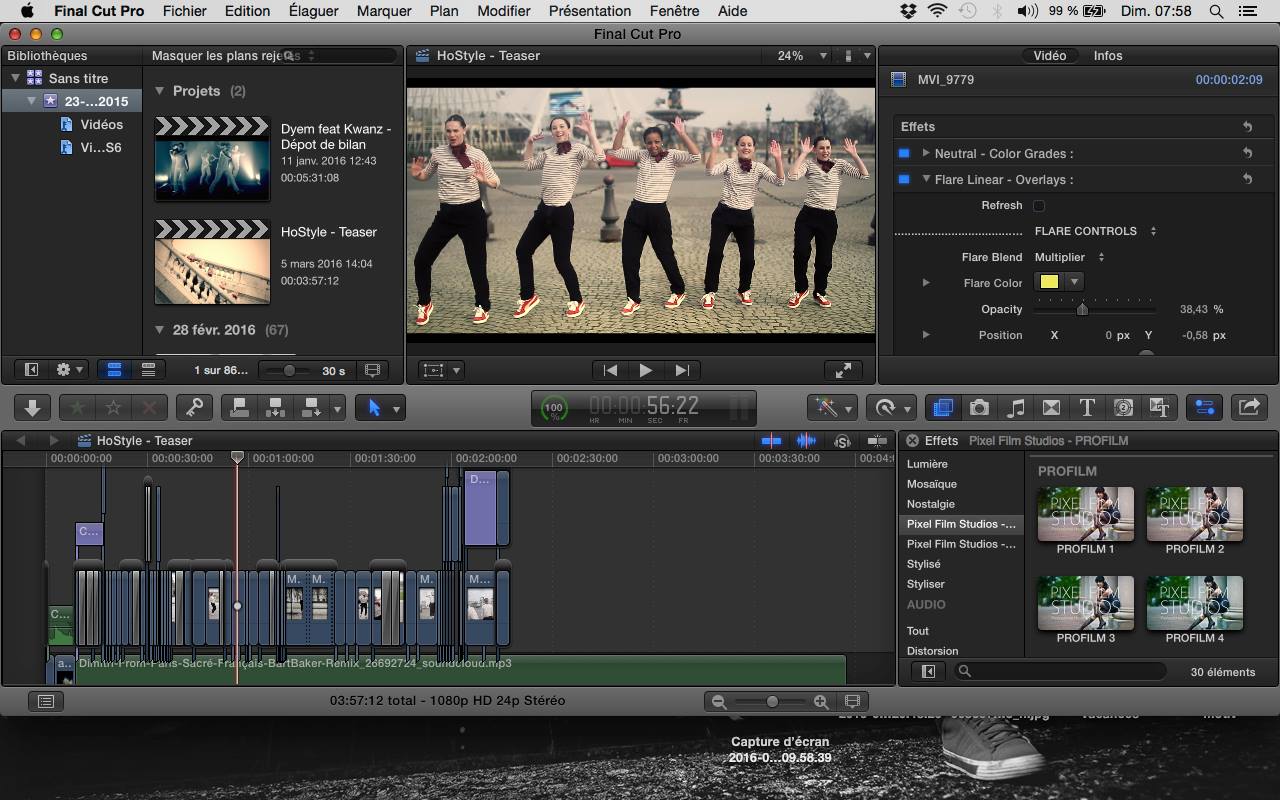Screen dimensions: 1280x800
Task: Reset the Effets section with curved arrow
Action: [1247, 127]
